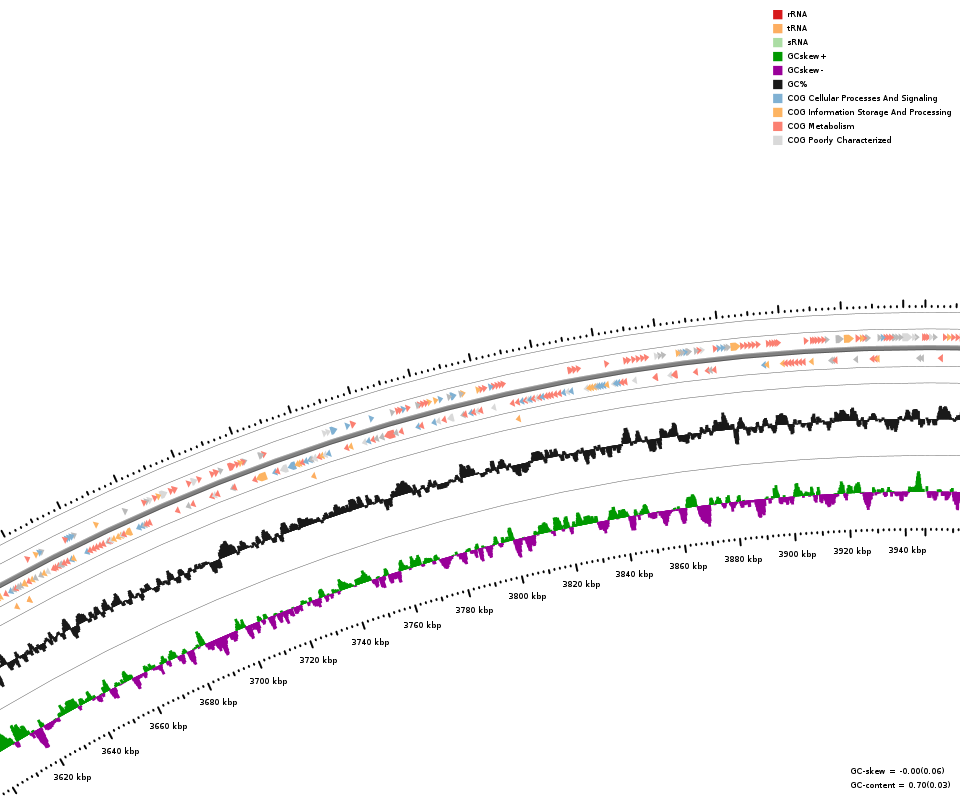
Task: Click the 3920 kbp scale label
Action: [x=852, y=551]
